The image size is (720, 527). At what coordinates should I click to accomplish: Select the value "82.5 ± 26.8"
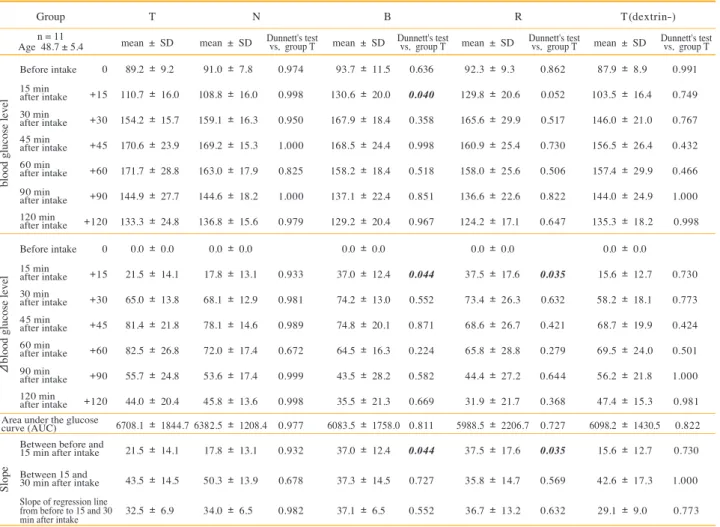(x=152, y=351)
